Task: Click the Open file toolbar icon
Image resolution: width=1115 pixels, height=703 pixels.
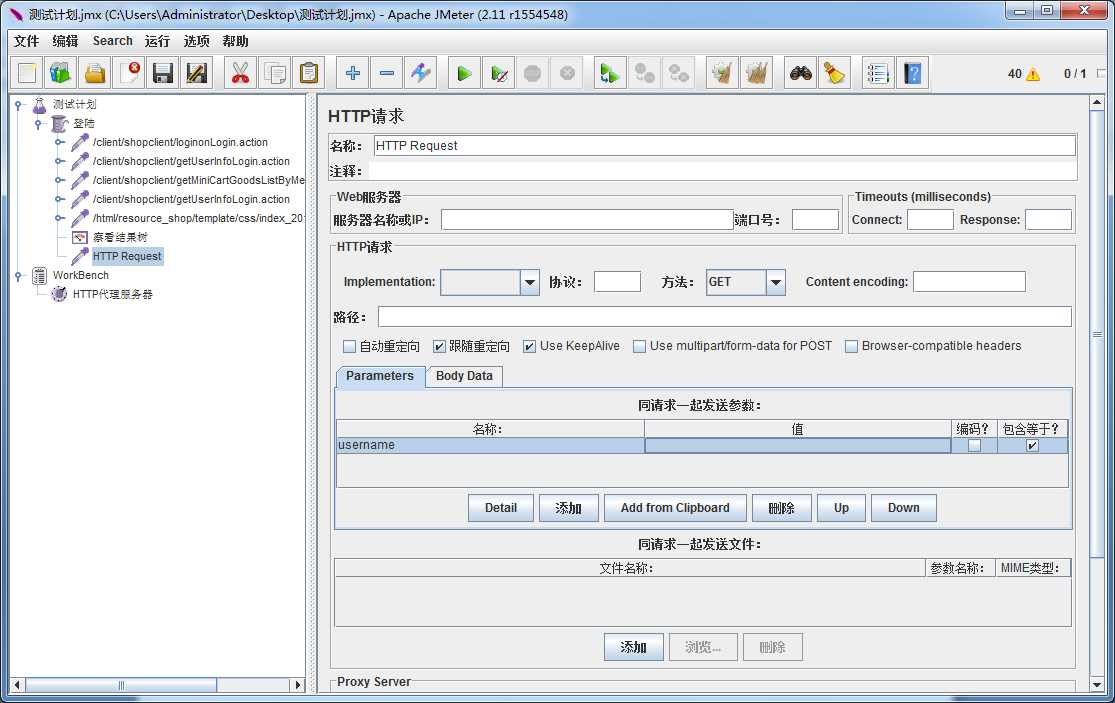Action: pos(95,73)
